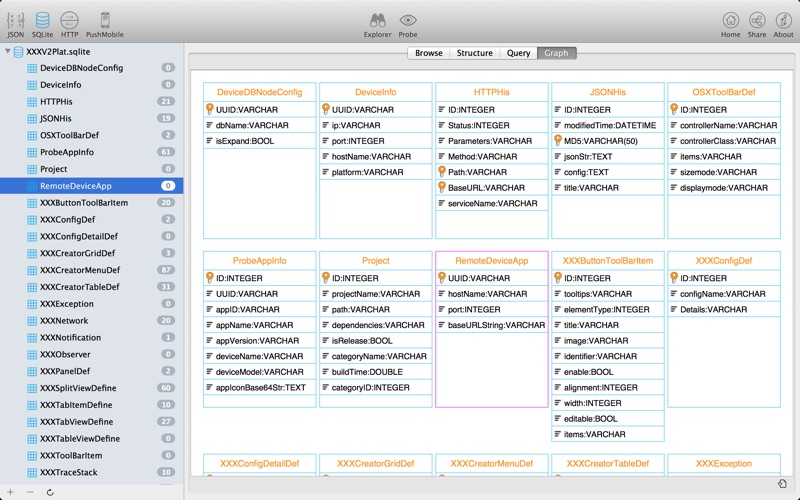
Task: Click ProbeAppInfo graph card title
Action: pyautogui.click(x=260, y=261)
